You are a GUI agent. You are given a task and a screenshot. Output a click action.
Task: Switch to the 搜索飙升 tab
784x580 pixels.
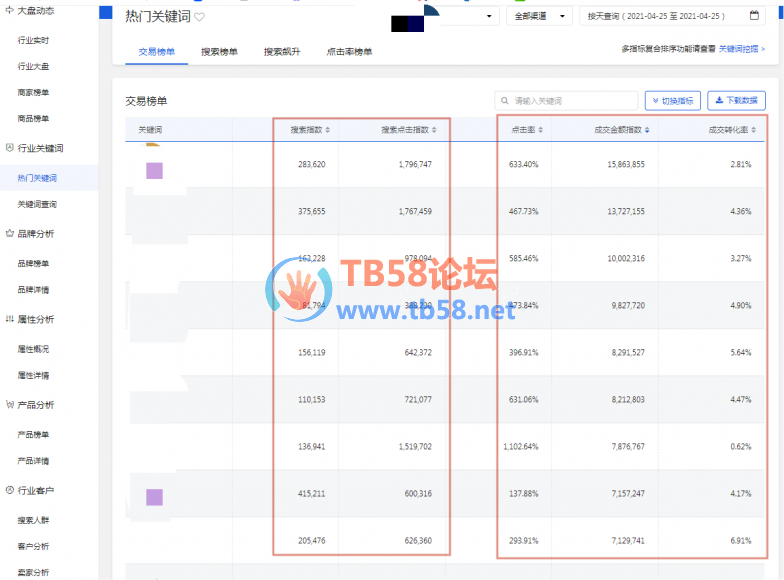282,52
